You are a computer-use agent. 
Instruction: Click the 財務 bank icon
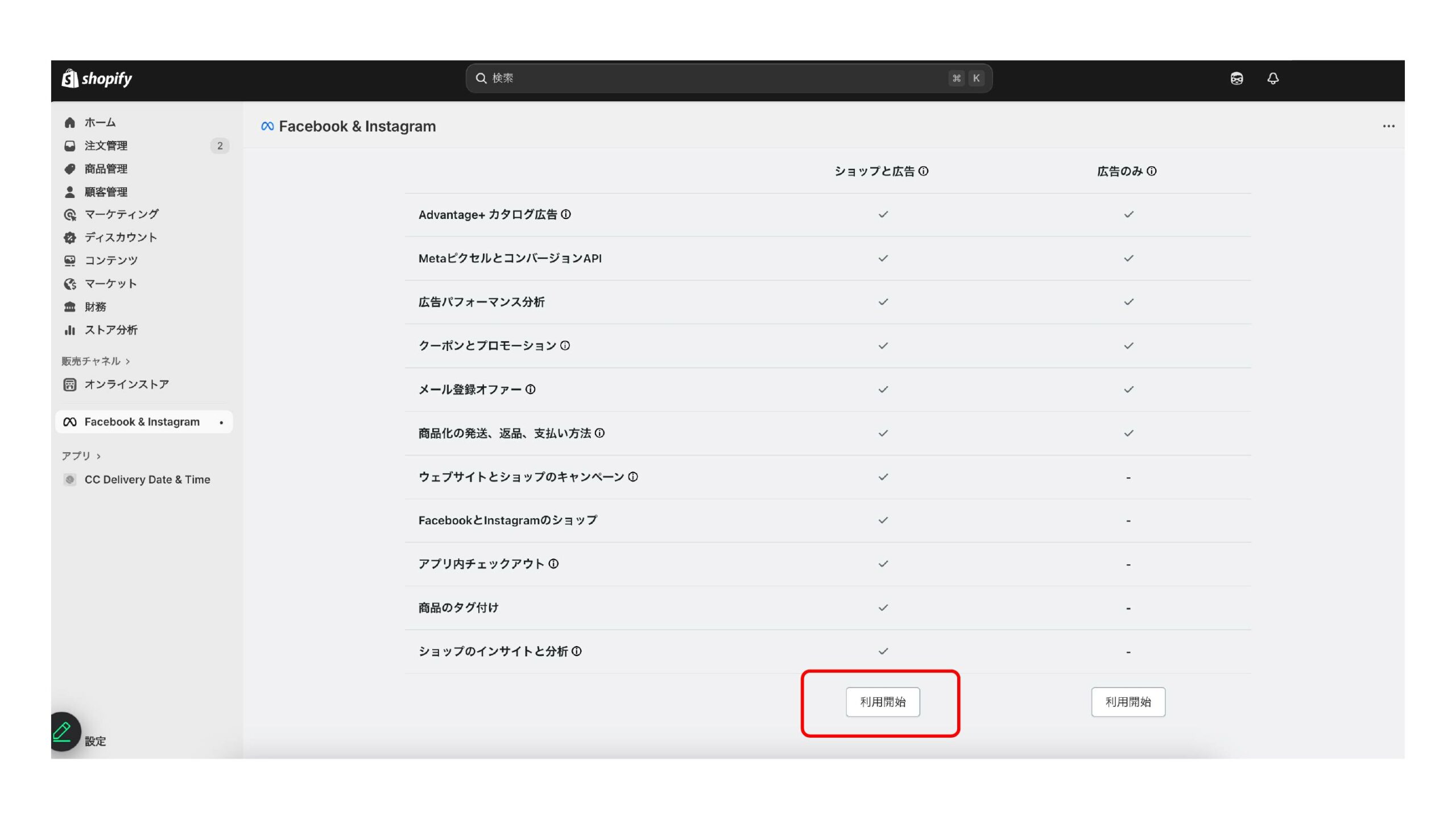[x=69, y=307]
